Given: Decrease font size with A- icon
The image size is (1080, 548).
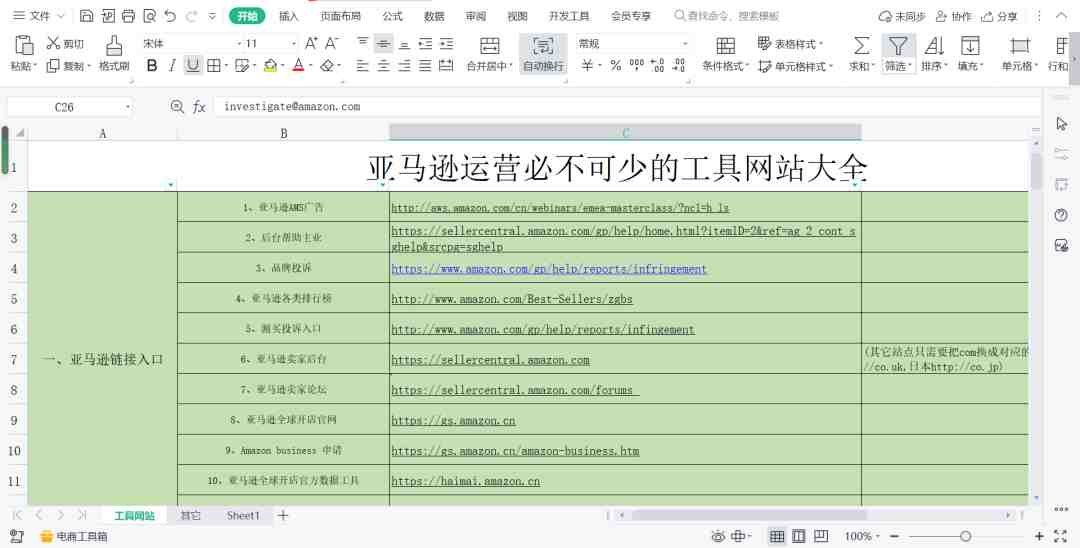Looking at the screenshot, I should pyautogui.click(x=332, y=43).
